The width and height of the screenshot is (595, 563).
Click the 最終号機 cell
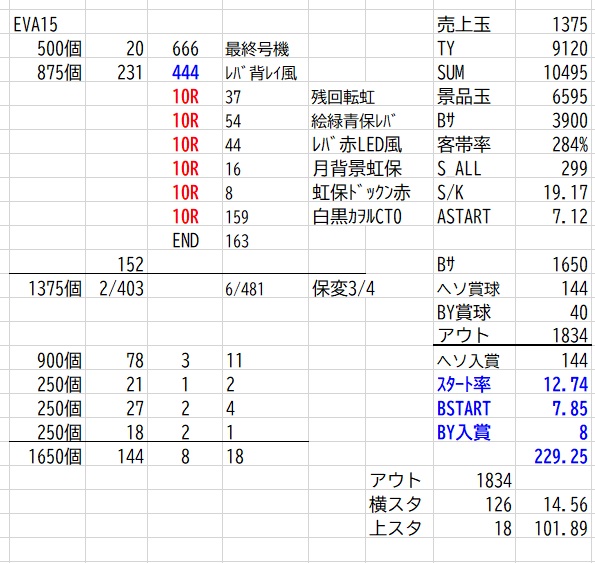(257, 49)
